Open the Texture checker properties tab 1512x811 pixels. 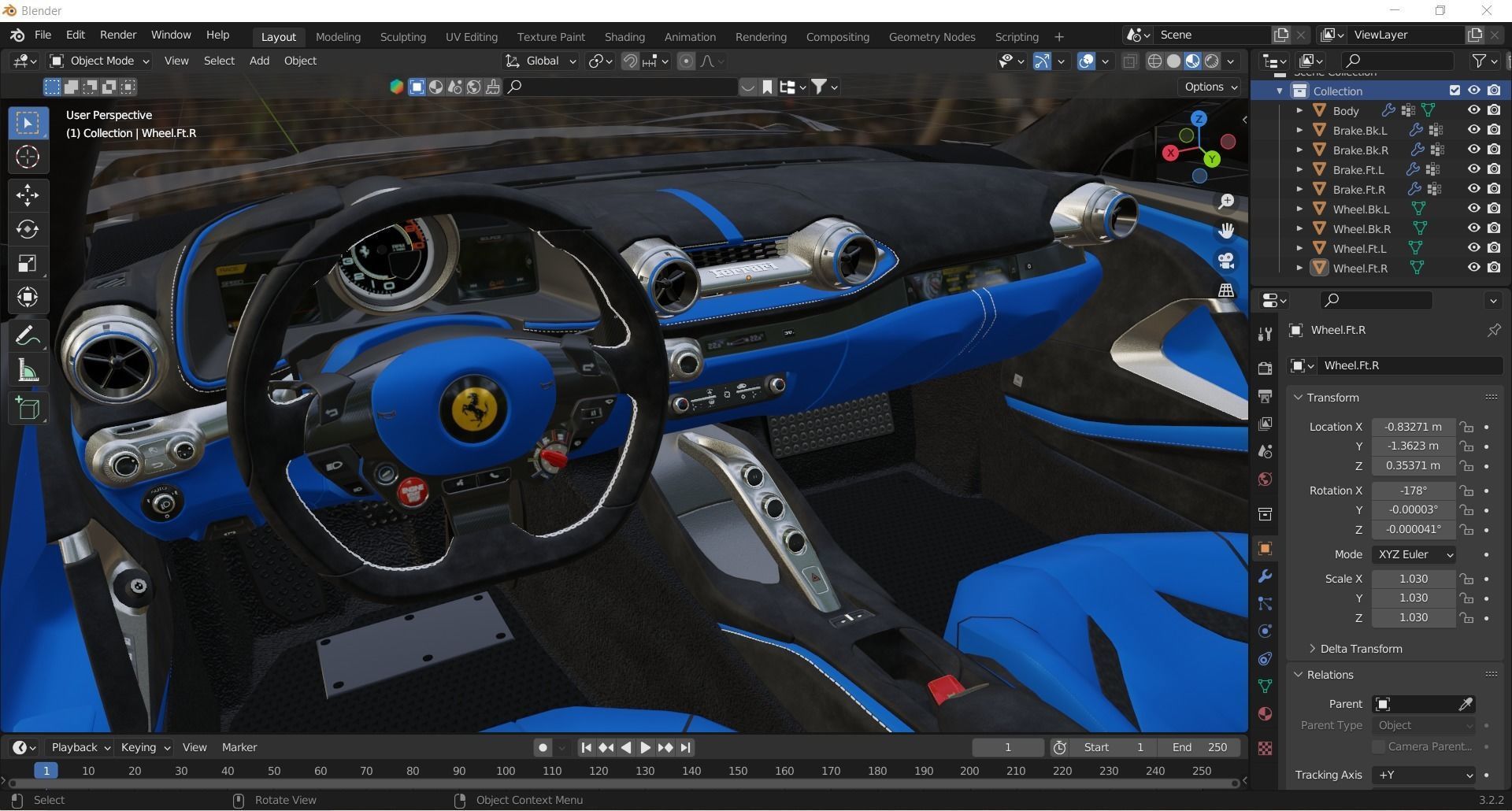(1265, 748)
